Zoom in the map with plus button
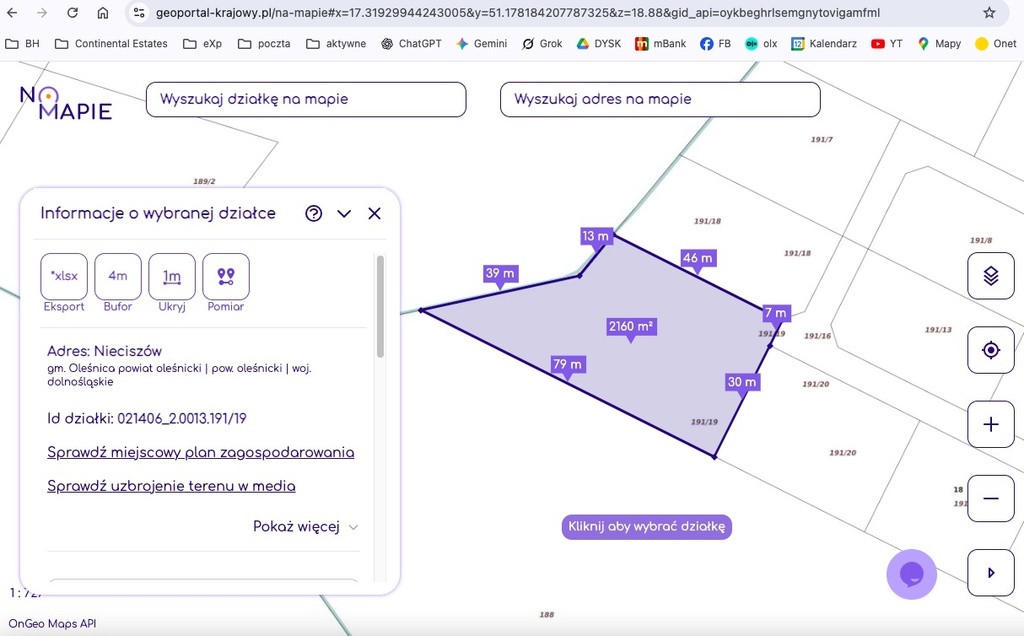This screenshot has height=636, width=1024. click(991, 424)
